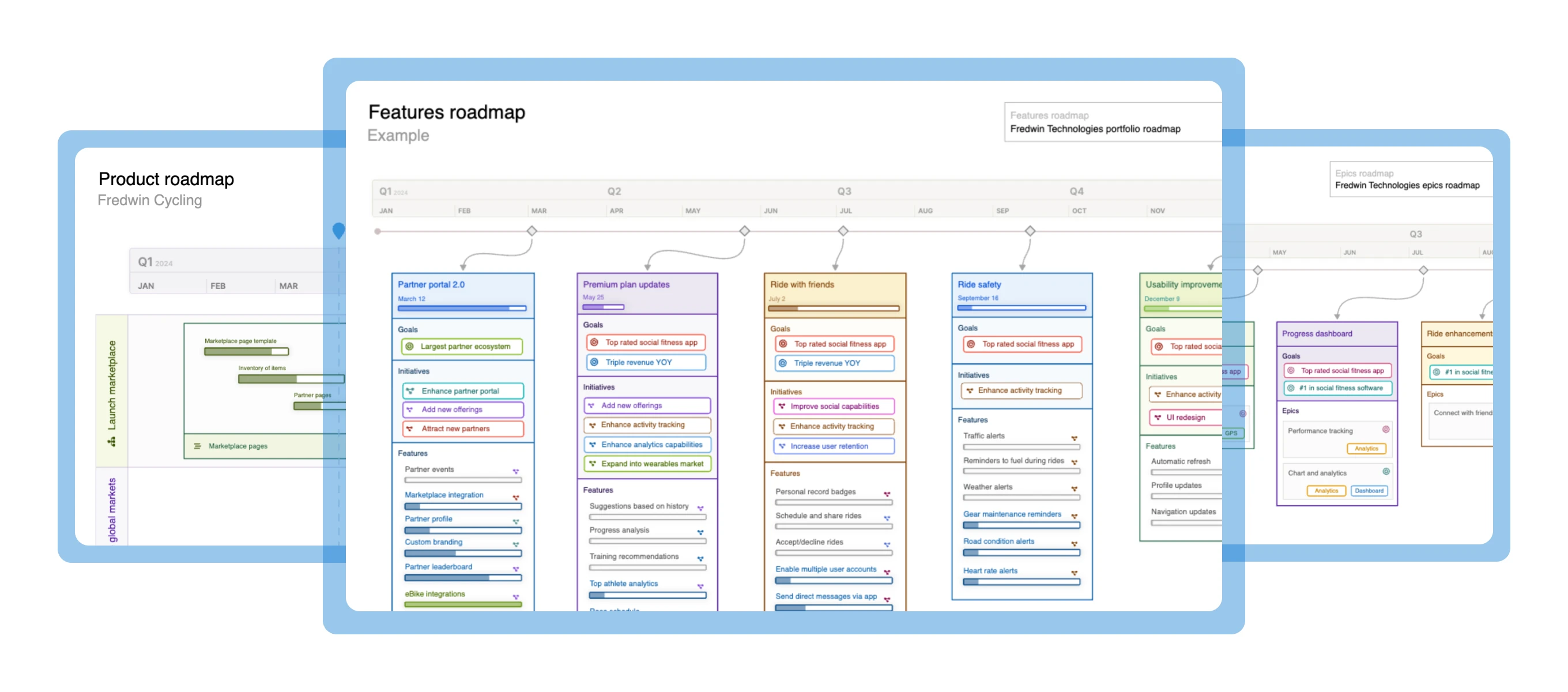Click initiative icon next to Enhance partner portal
The height and width of the screenshot is (692, 1568).
click(410, 391)
